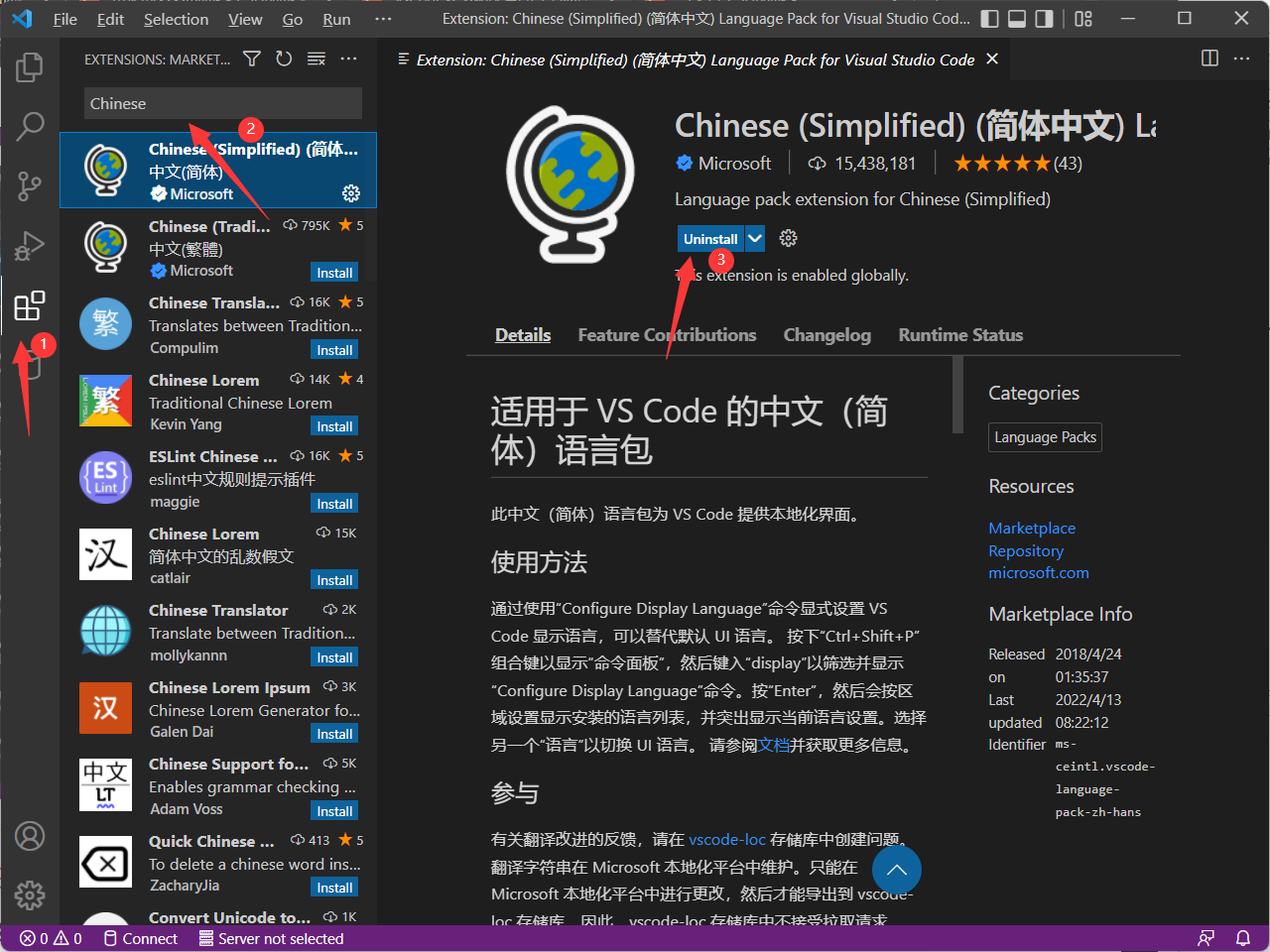The image size is (1270, 952).
Task: Select Chinese (Simplified) extension in list
Action: (x=218, y=171)
